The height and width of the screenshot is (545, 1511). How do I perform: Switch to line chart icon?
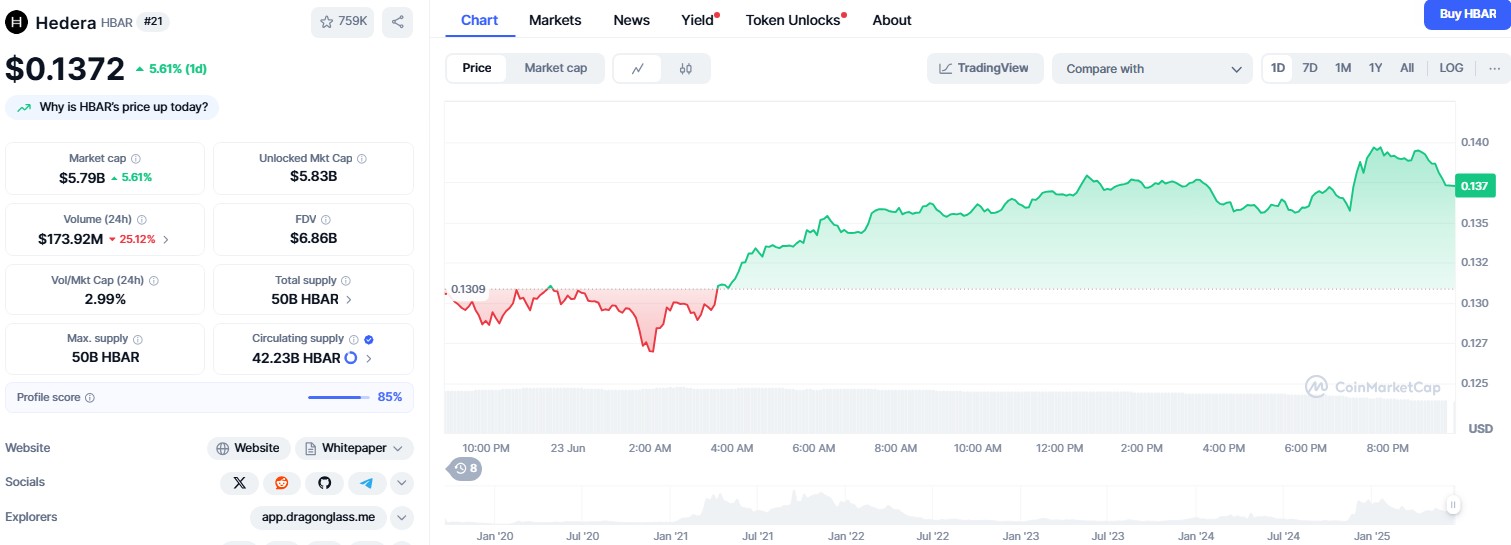[638, 68]
